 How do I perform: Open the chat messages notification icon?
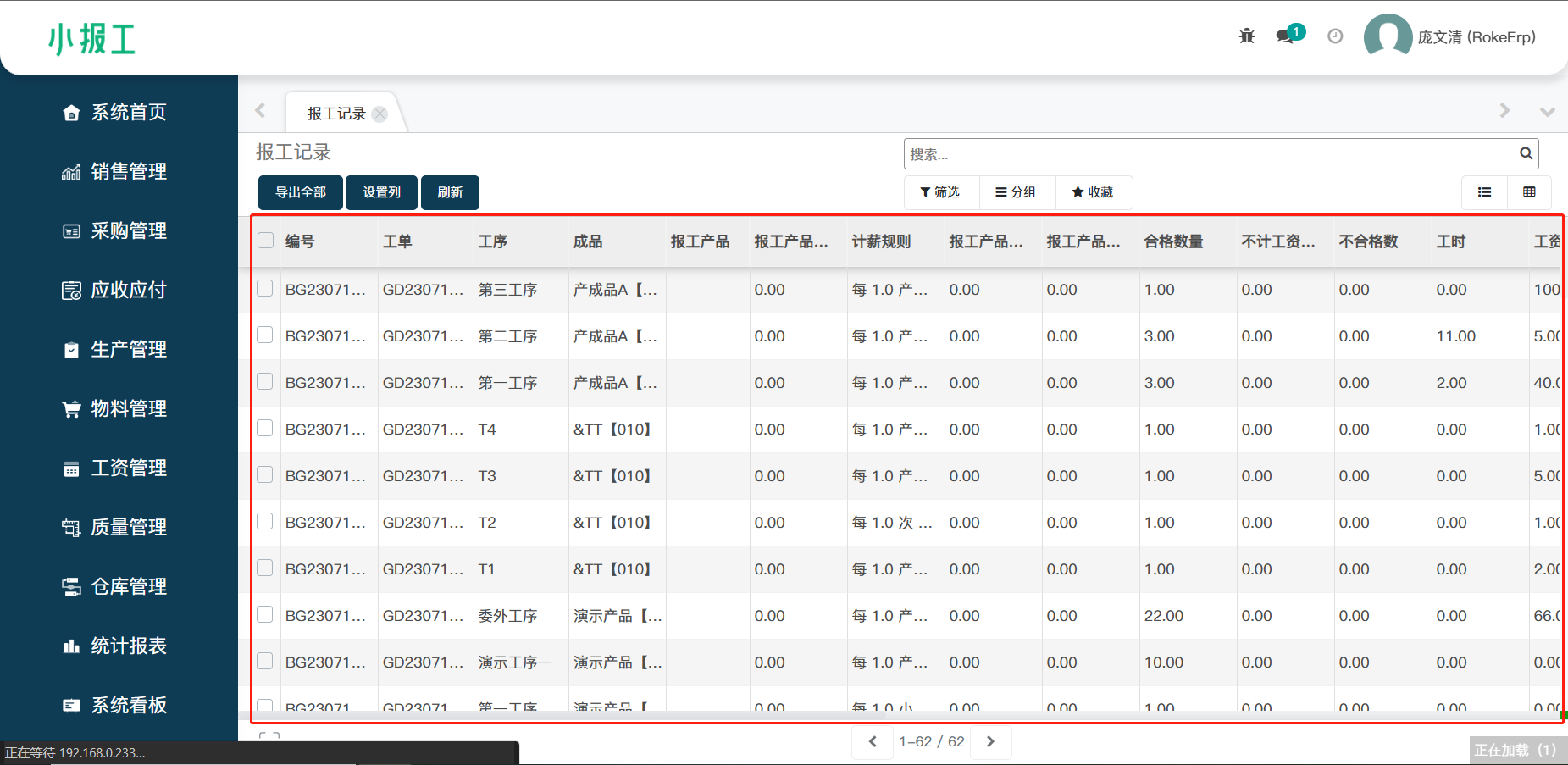(x=1286, y=36)
